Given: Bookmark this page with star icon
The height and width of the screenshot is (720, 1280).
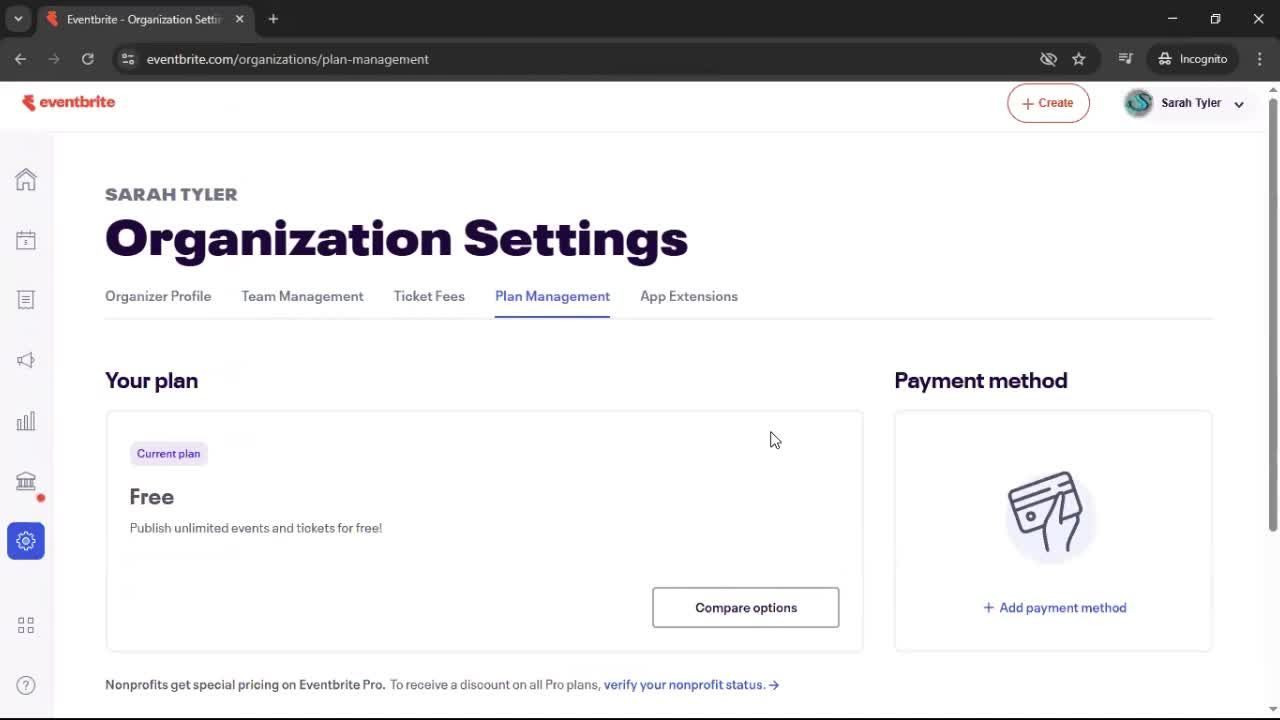Looking at the screenshot, I should (1079, 59).
